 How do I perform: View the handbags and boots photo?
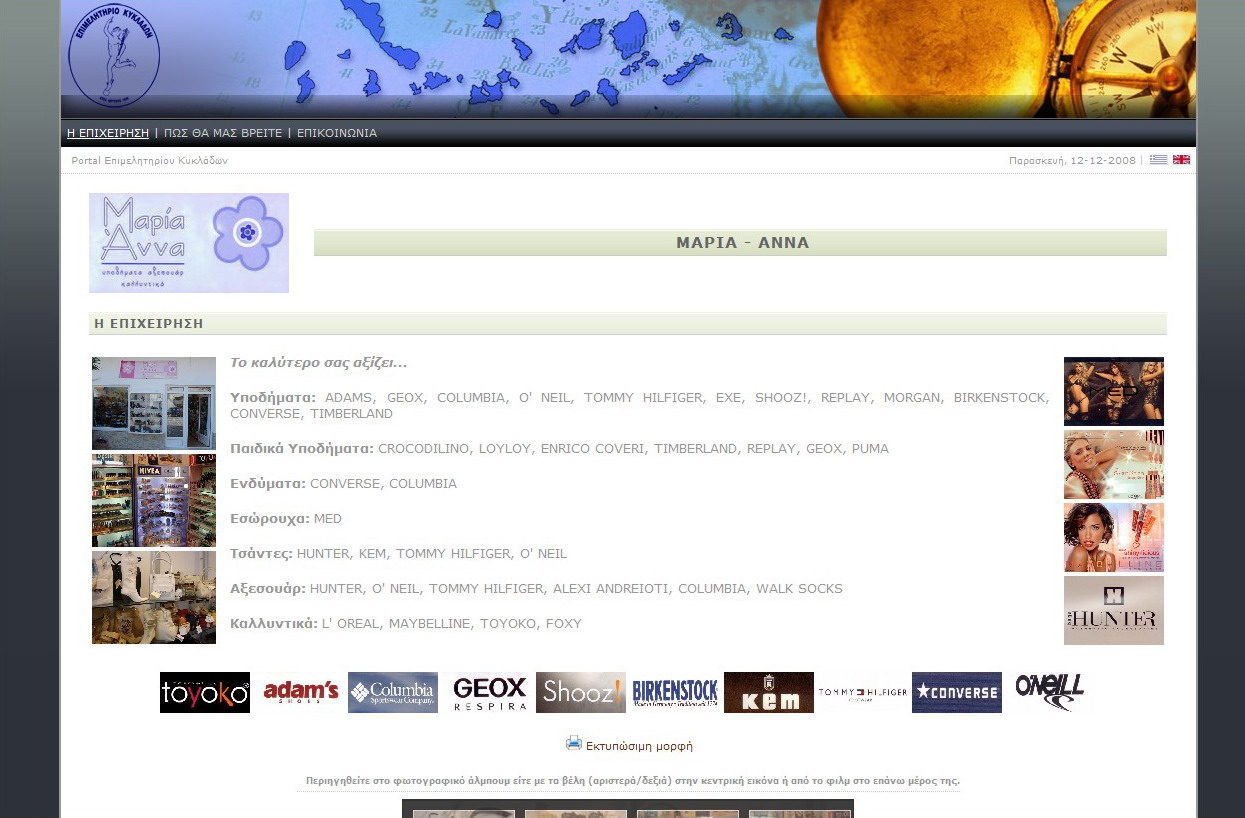[x=154, y=597]
